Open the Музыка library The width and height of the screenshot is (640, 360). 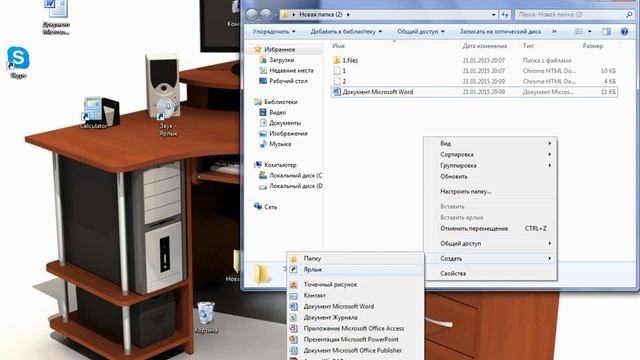276,144
